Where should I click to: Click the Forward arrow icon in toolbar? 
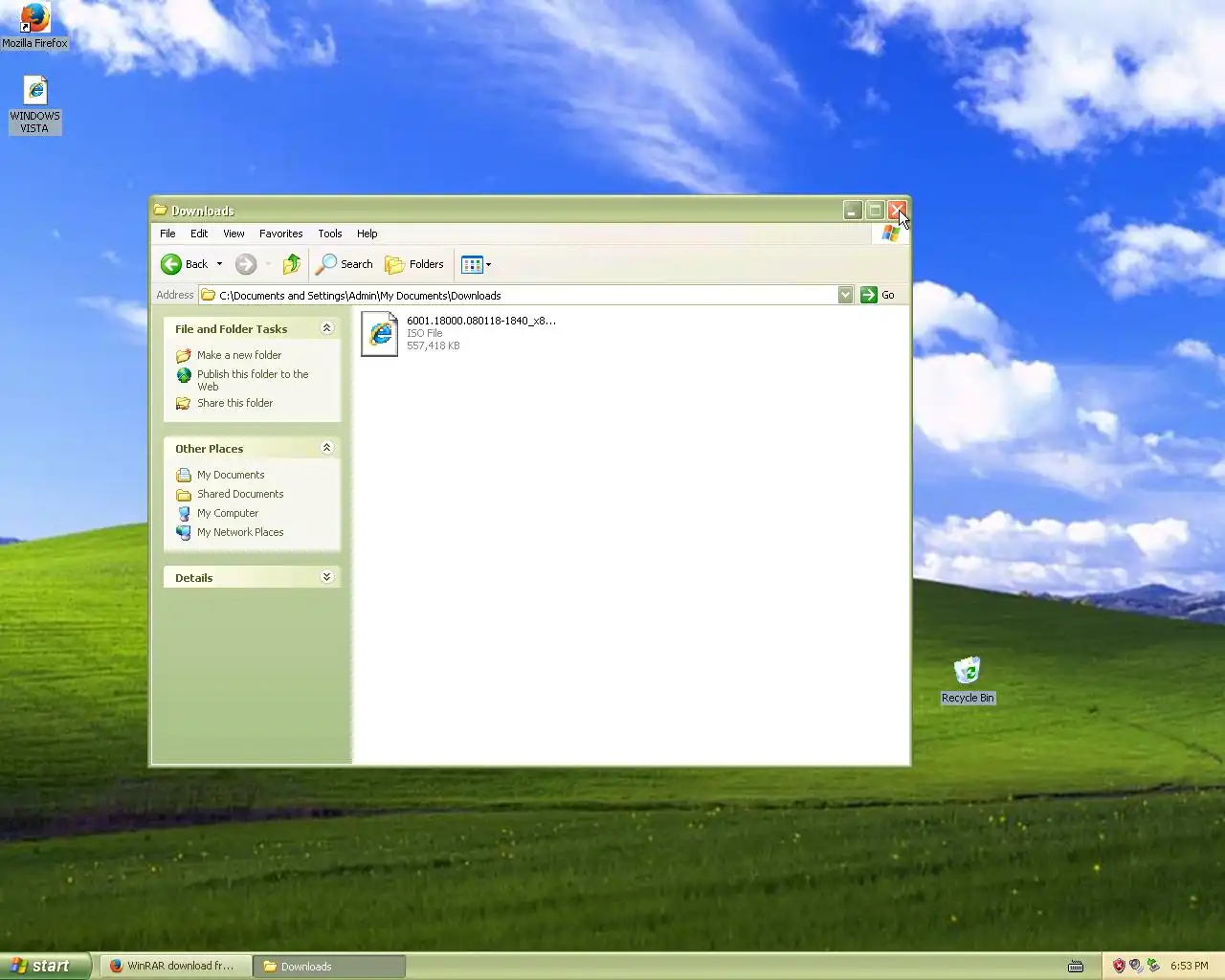click(x=246, y=264)
